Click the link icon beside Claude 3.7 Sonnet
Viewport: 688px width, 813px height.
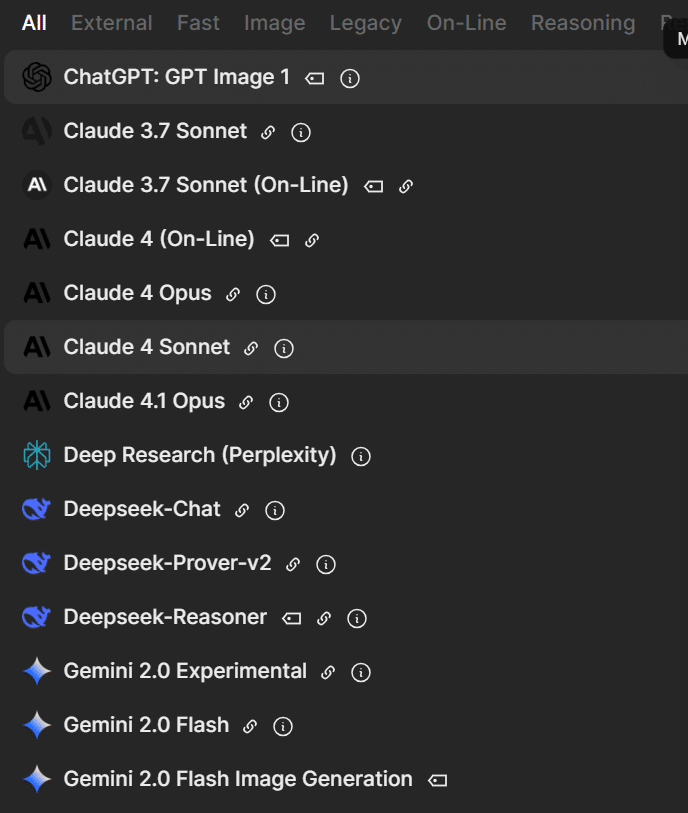tap(268, 132)
